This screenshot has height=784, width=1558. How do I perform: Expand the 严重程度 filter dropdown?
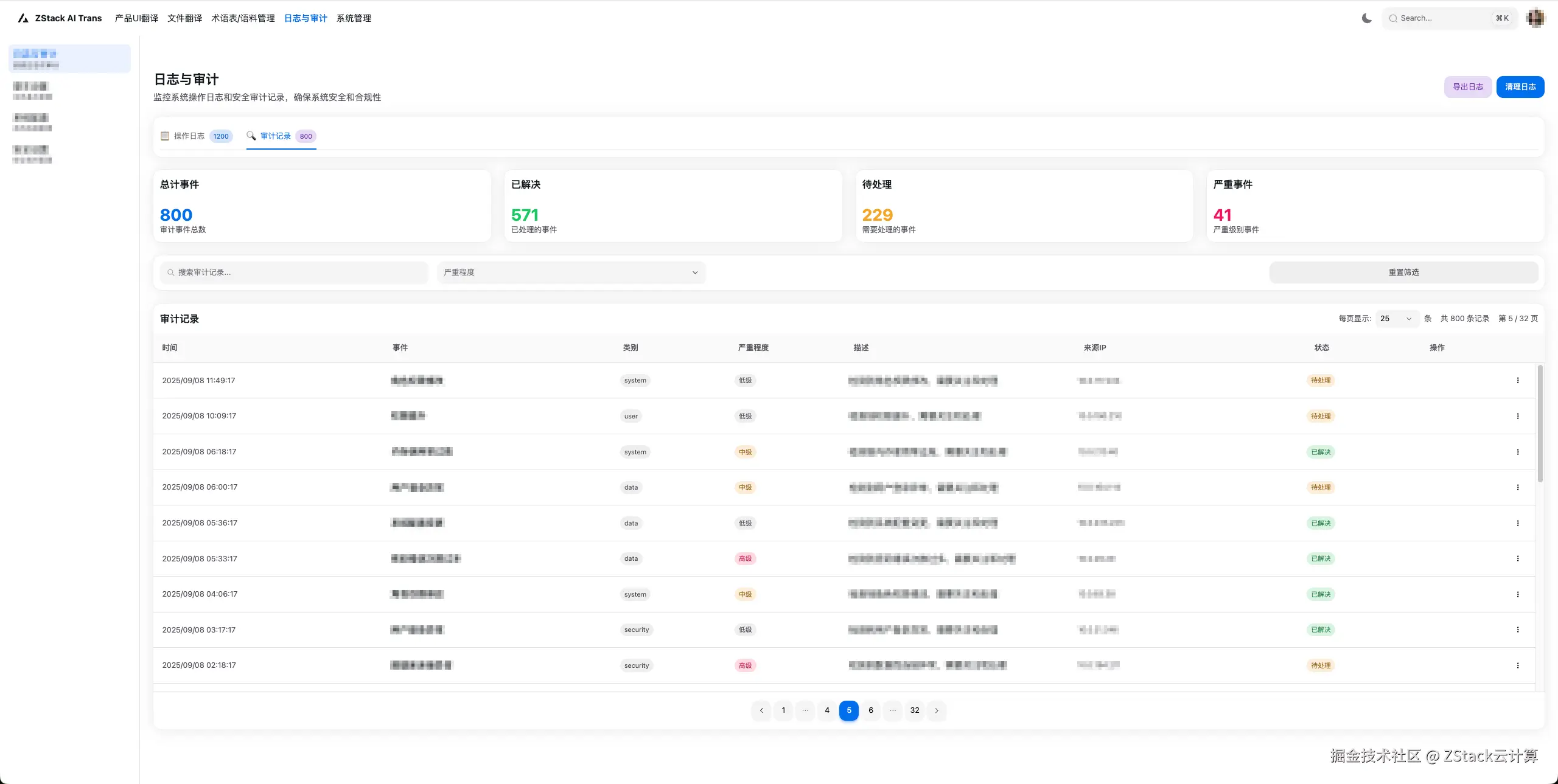tap(571, 272)
